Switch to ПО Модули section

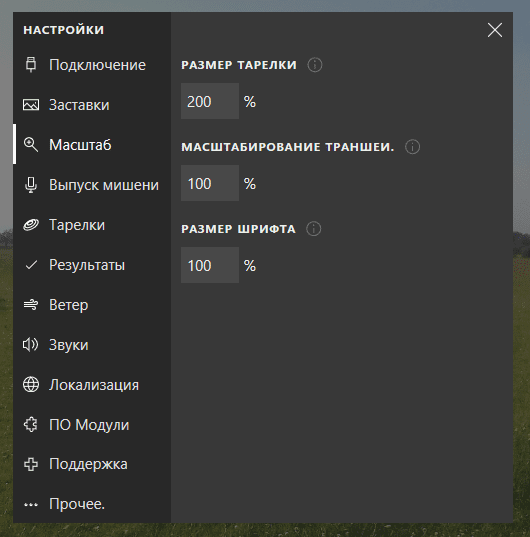[92, 425]
